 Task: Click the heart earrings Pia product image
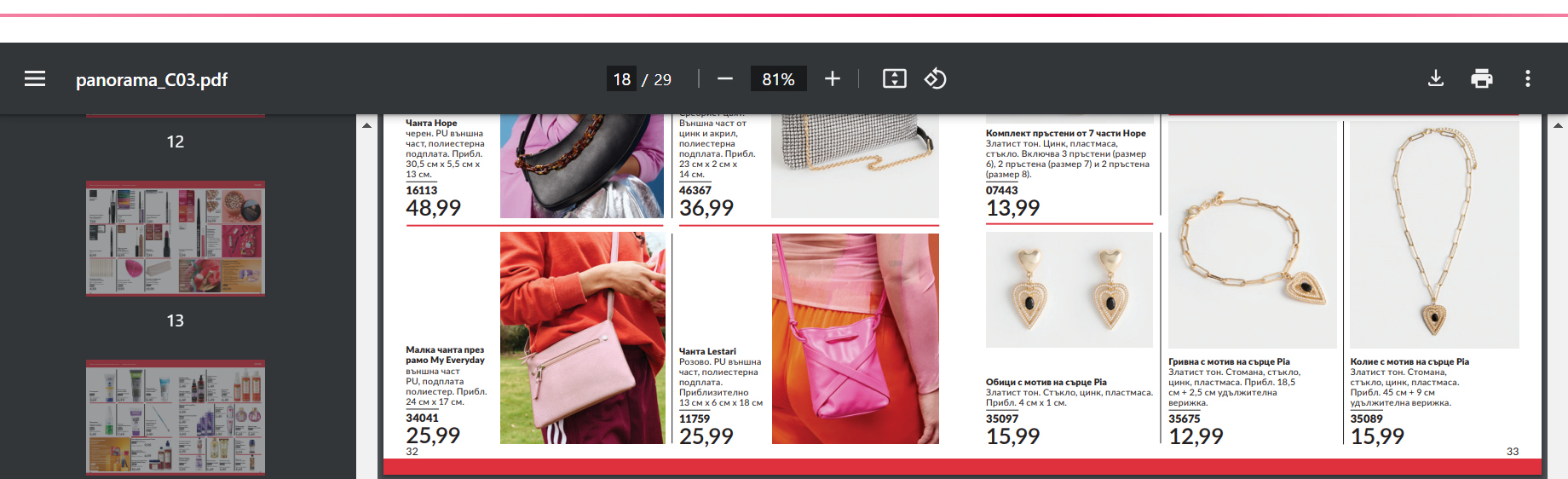click(x=1069, y=290)
